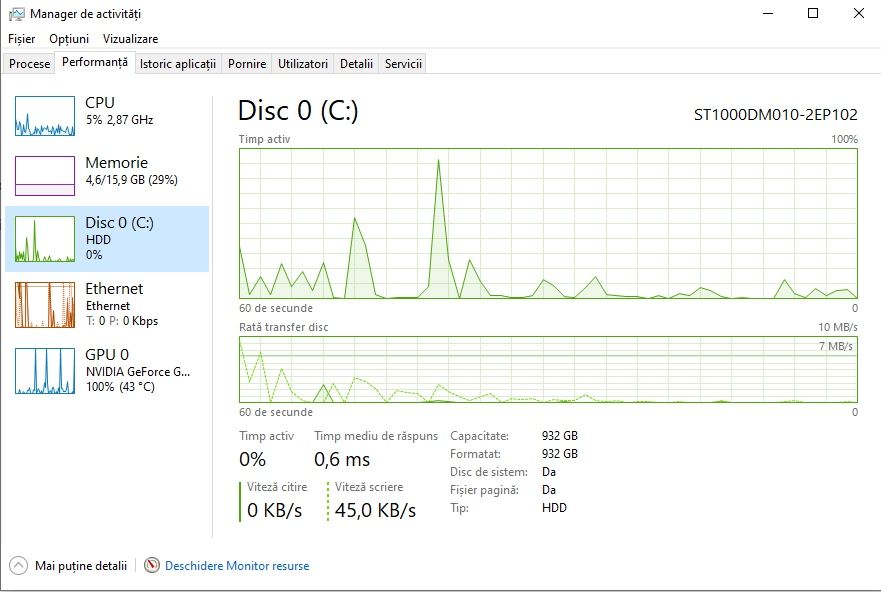
Task: Collapse view with the Mai puține detalii arrow
Action: tap(19, 566)
